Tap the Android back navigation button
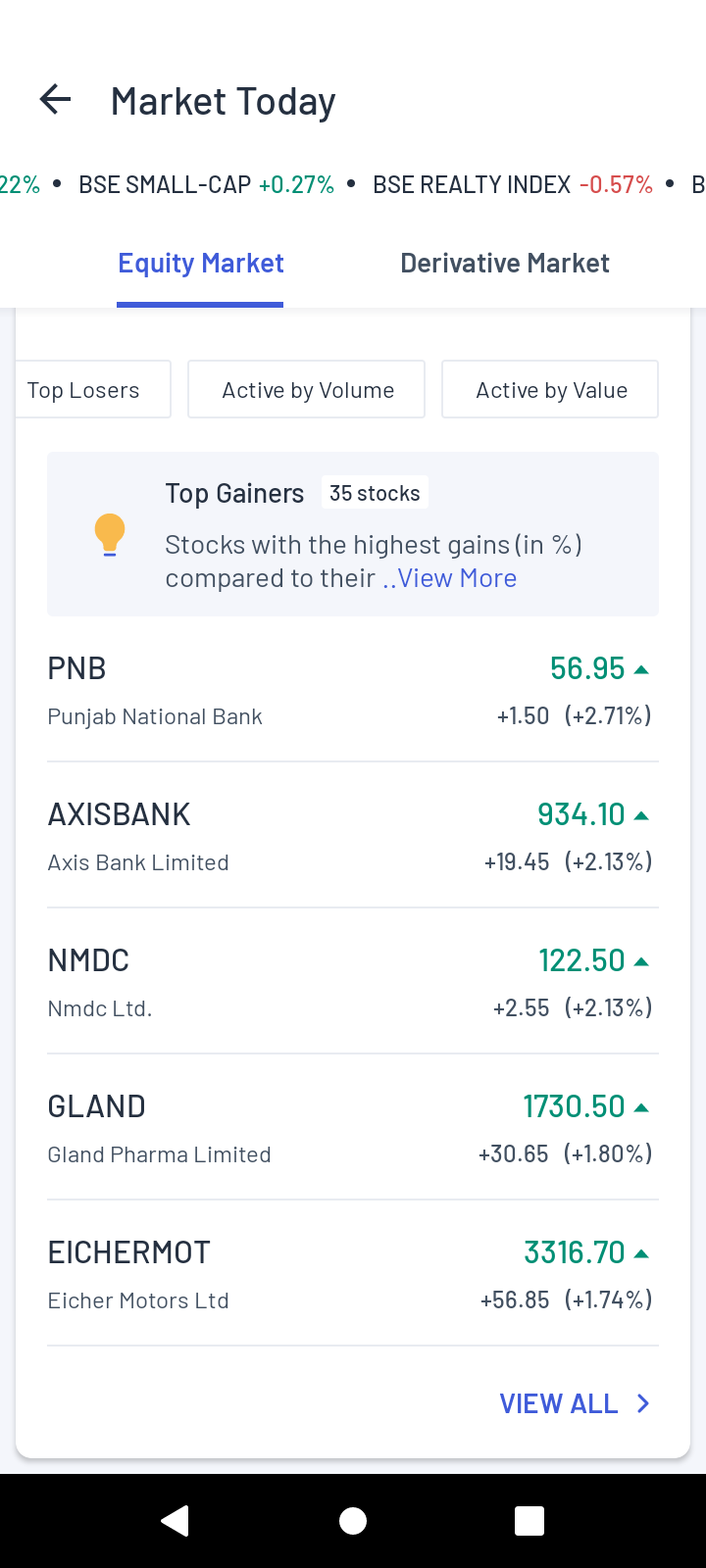Screen dimensions: 706x1568 coord(176,1520)
